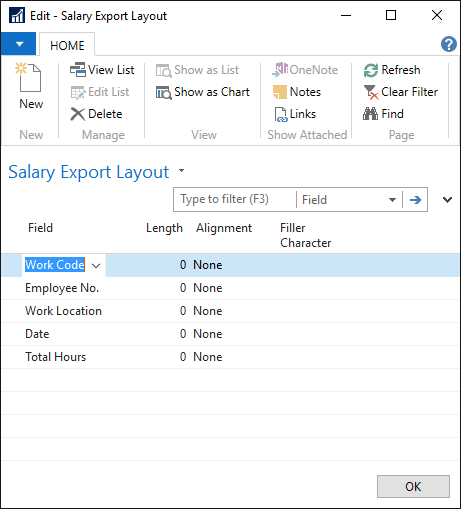Screen dimensions: 461x509
Task: Click the New document icon
Action: pyautogui.click(x=30, y=77)
